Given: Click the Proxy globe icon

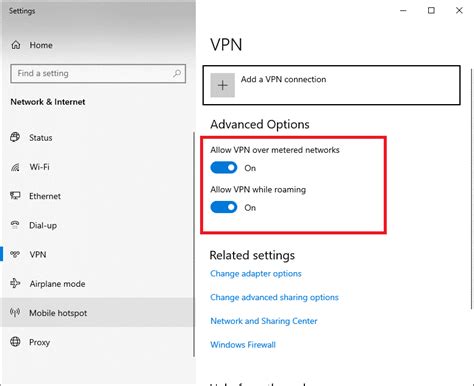Looking at the screenshot, I should (15, 342).
